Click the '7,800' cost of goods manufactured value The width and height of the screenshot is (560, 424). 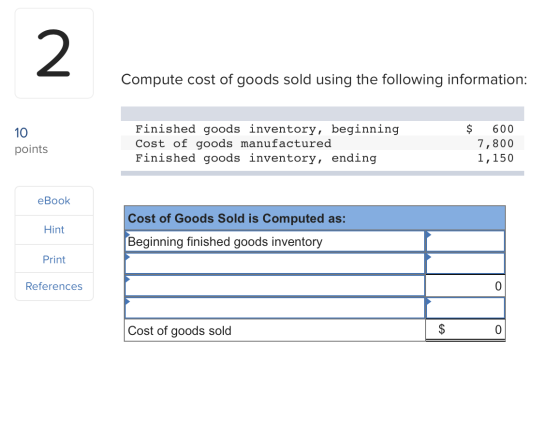[495, 143]
